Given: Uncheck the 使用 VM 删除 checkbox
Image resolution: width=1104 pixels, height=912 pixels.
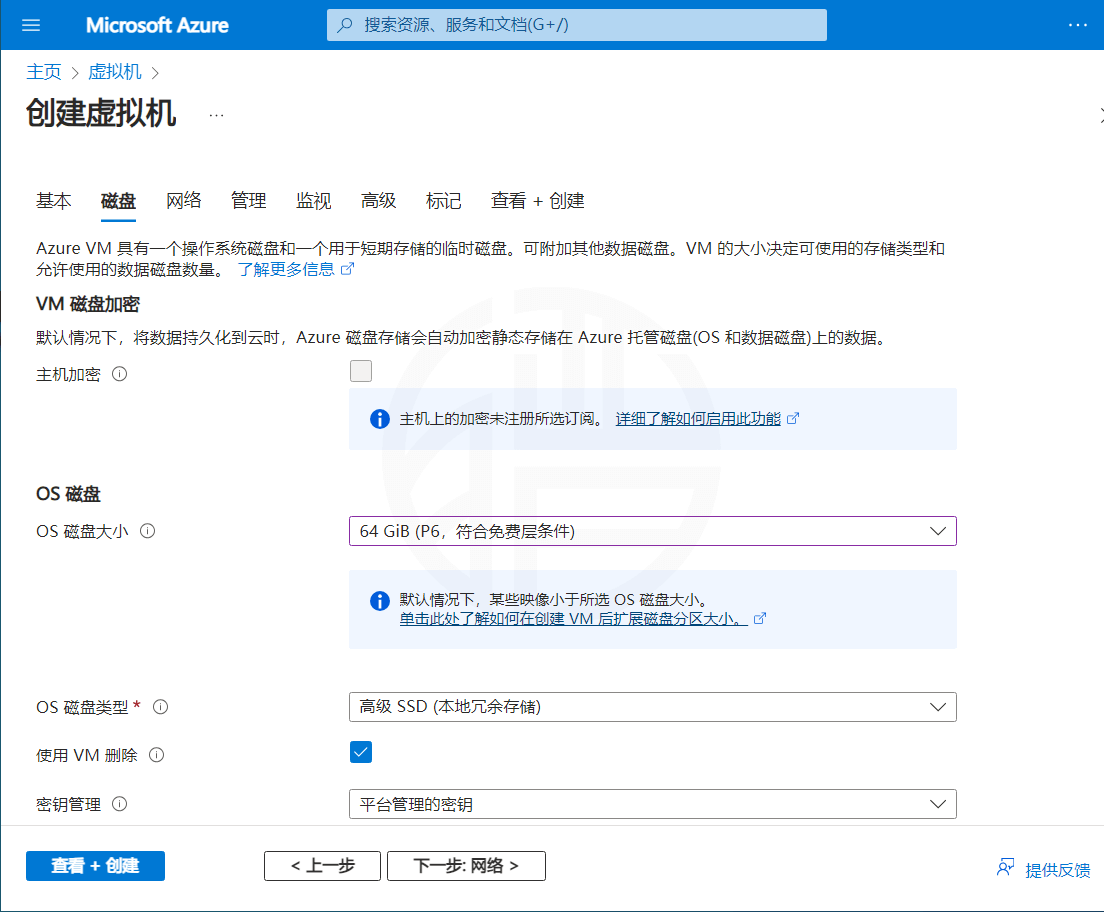Looking at the screenshot, I should click(360, 752).
